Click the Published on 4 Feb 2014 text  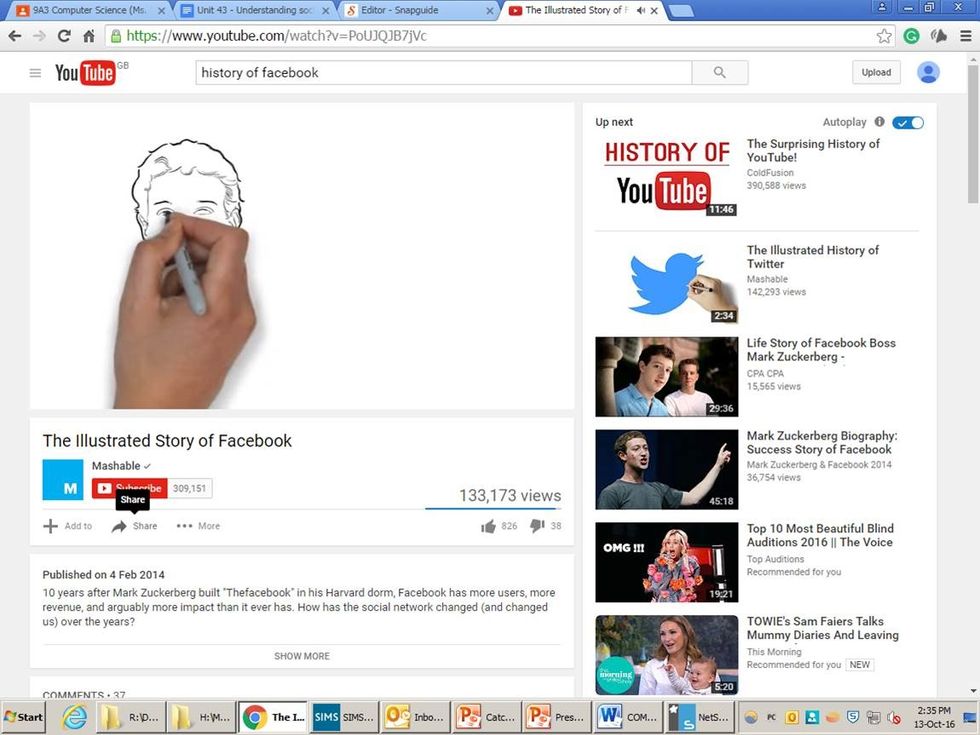[x=104, y=575]
